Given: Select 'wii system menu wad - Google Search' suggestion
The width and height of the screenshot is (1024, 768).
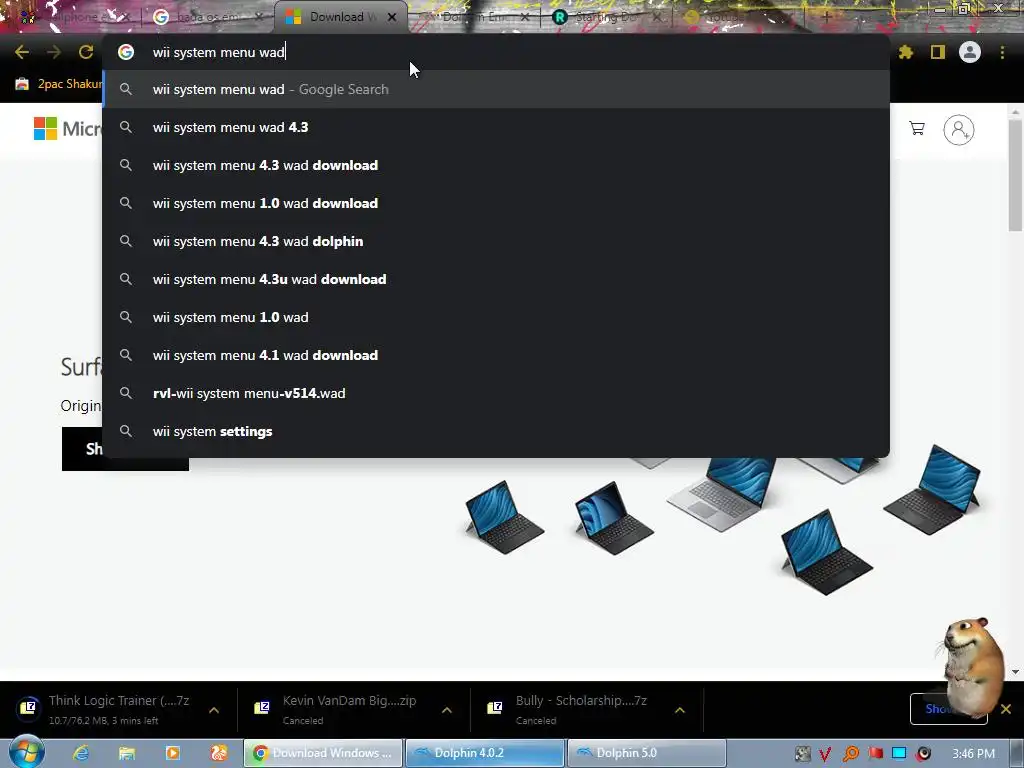Looking at the screenshot, I should [496, 89].
